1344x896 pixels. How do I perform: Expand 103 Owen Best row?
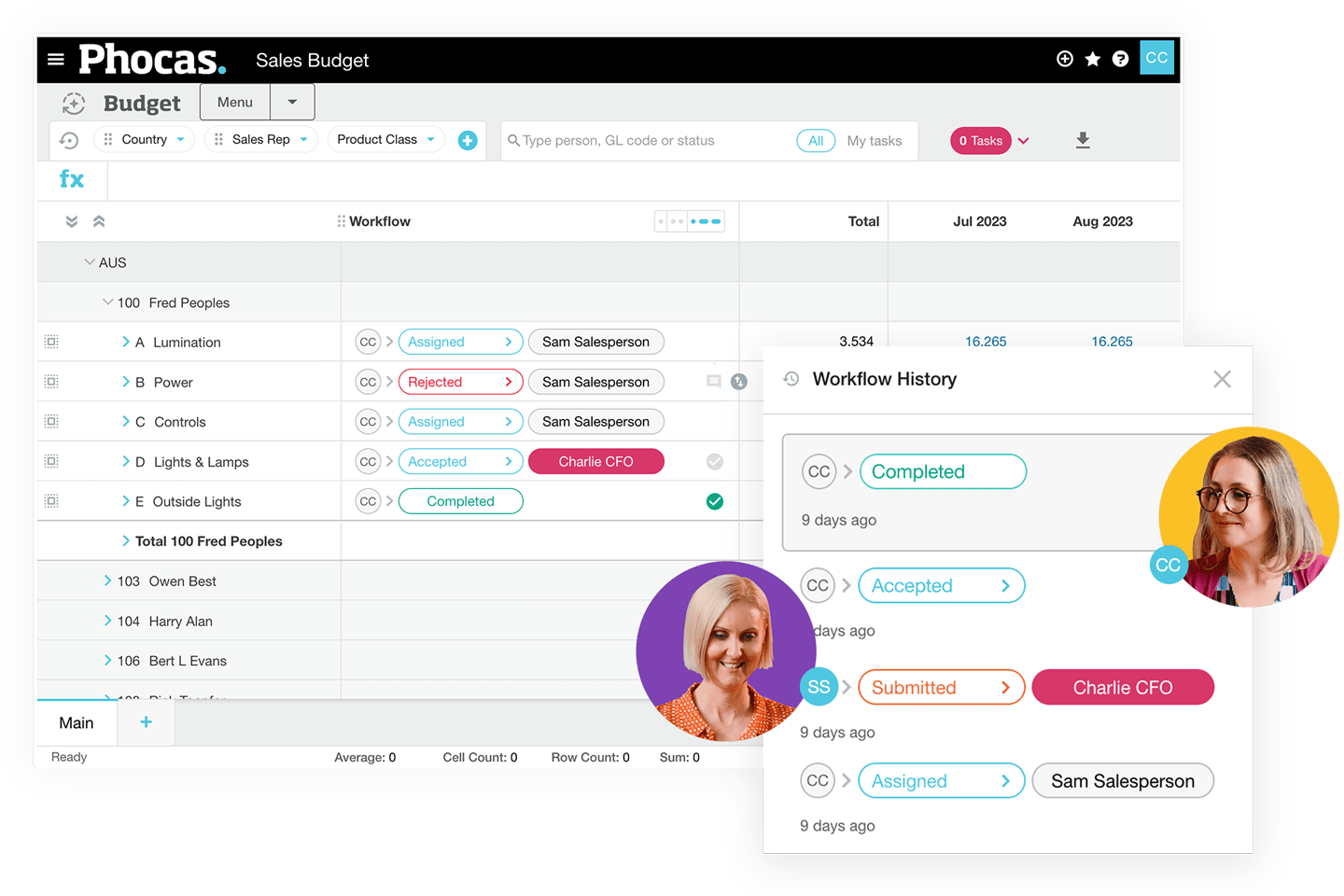[107, 581]
